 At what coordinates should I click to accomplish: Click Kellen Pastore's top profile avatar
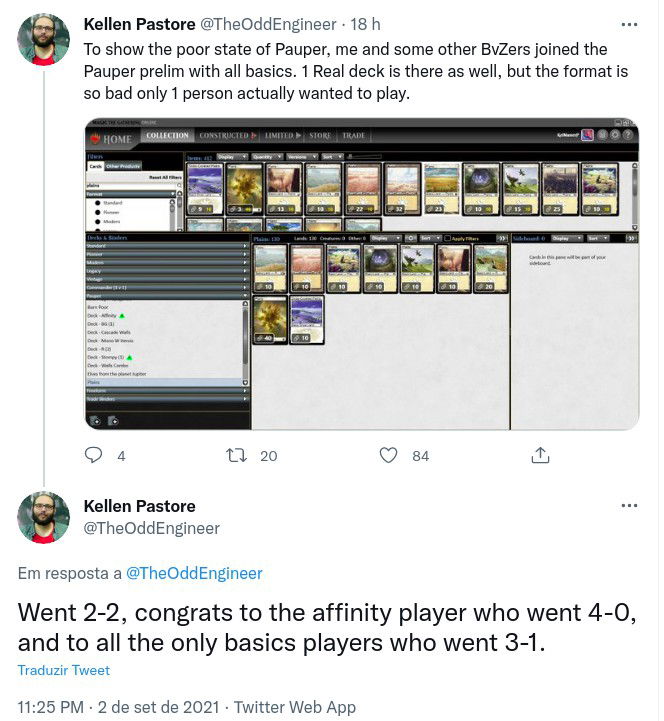44,39
